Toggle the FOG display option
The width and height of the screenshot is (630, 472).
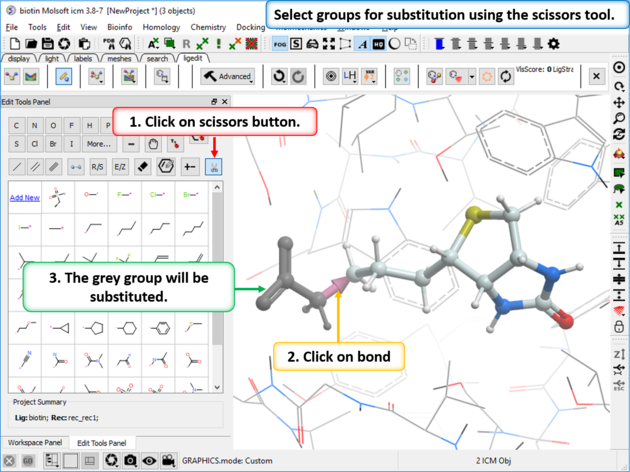[x=279, y=44]
